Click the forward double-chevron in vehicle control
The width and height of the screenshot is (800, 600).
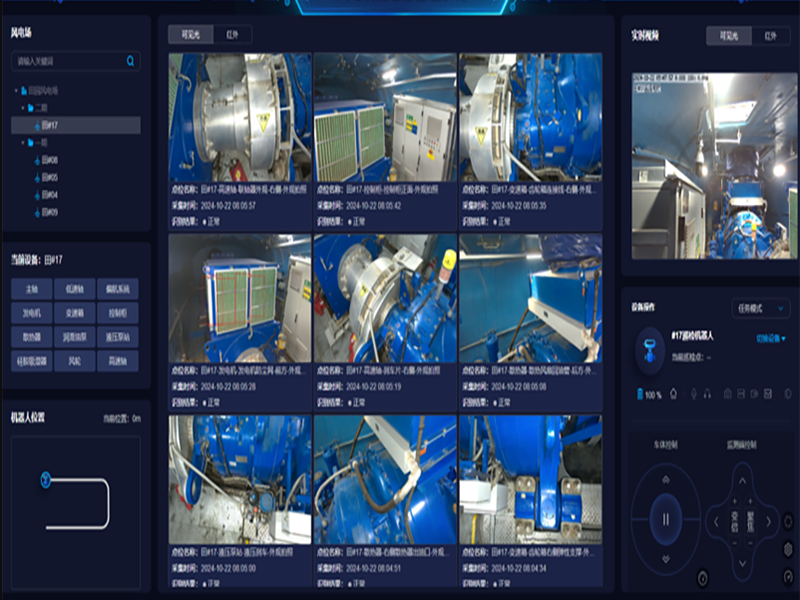coord(666,480)
